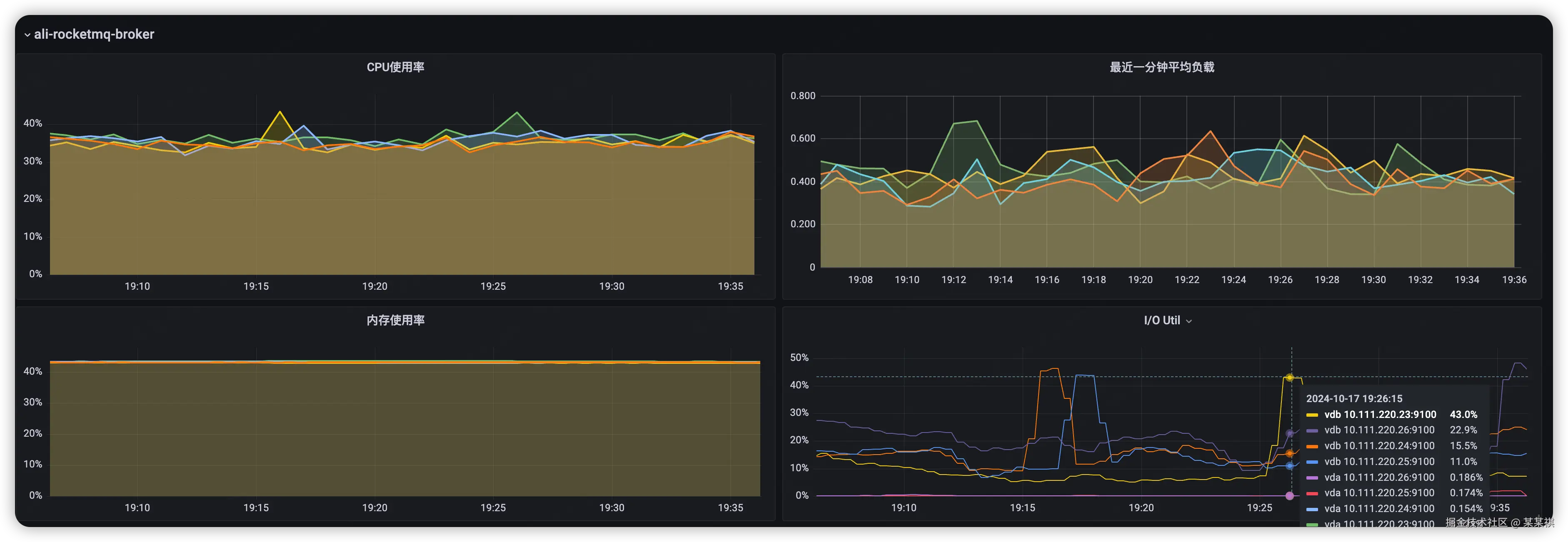
Task: Open the CPU使用率 panel title
Action: coord(395,67)
